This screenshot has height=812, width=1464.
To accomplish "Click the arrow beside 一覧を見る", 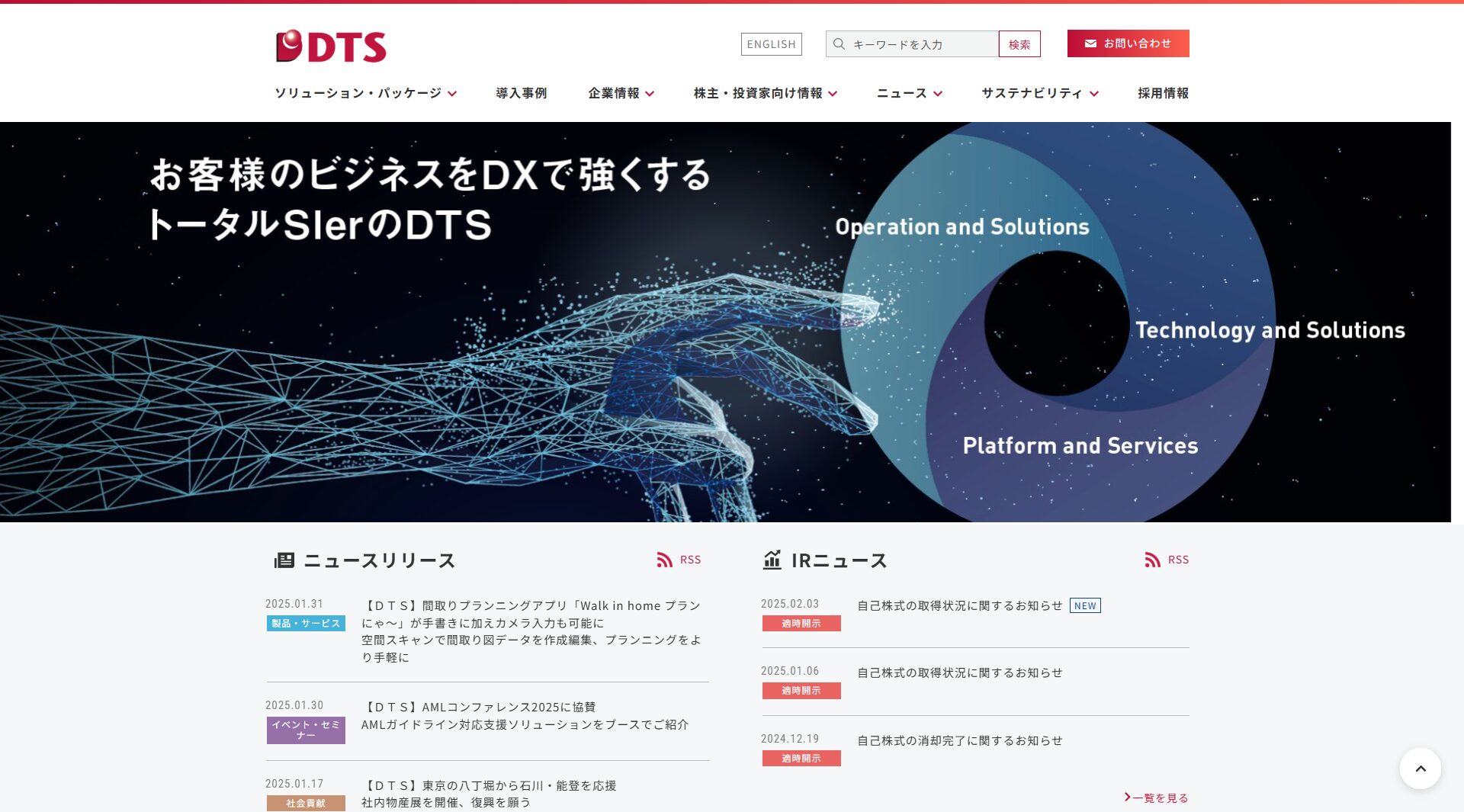I will click(x=1127, y=797).
